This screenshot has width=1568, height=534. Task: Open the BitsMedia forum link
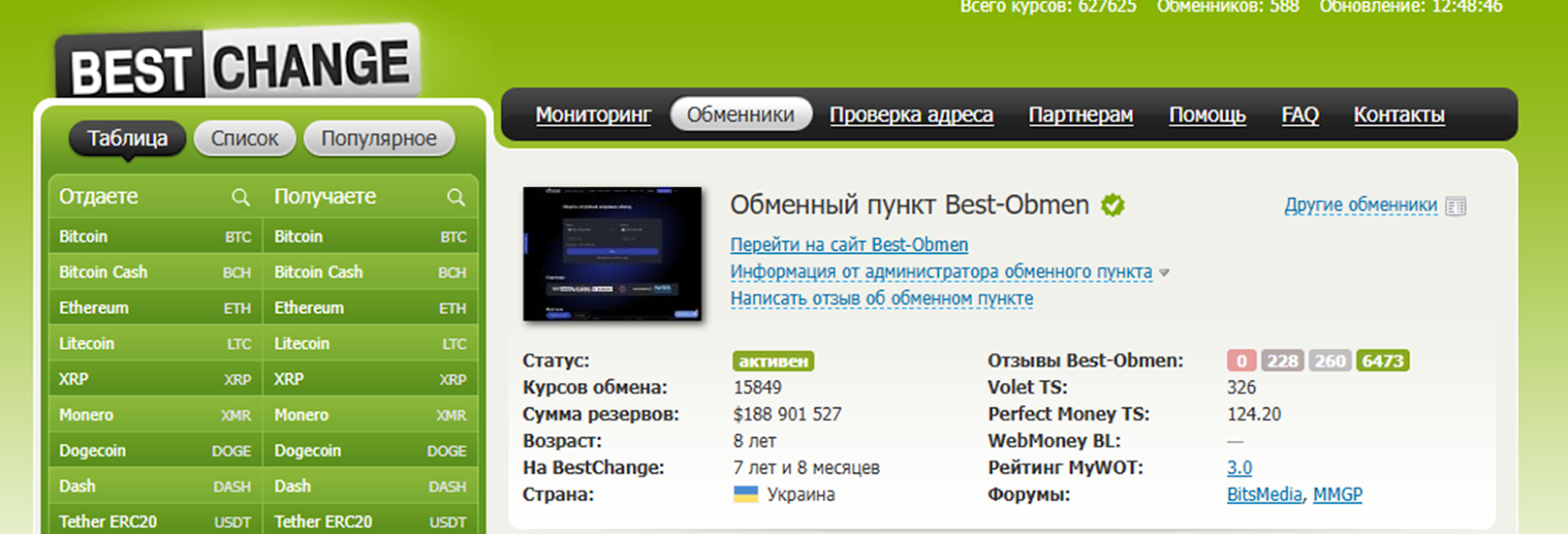pyautogui.click(x=1264, y=494)
